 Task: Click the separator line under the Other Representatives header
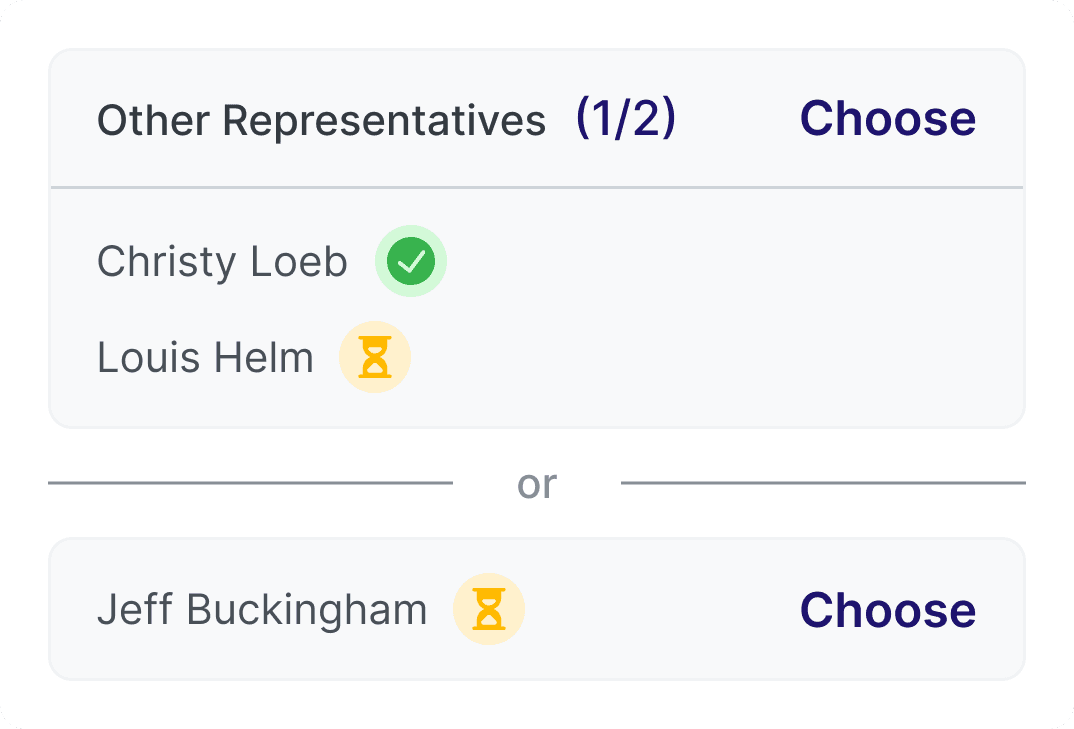coord(537,187)
